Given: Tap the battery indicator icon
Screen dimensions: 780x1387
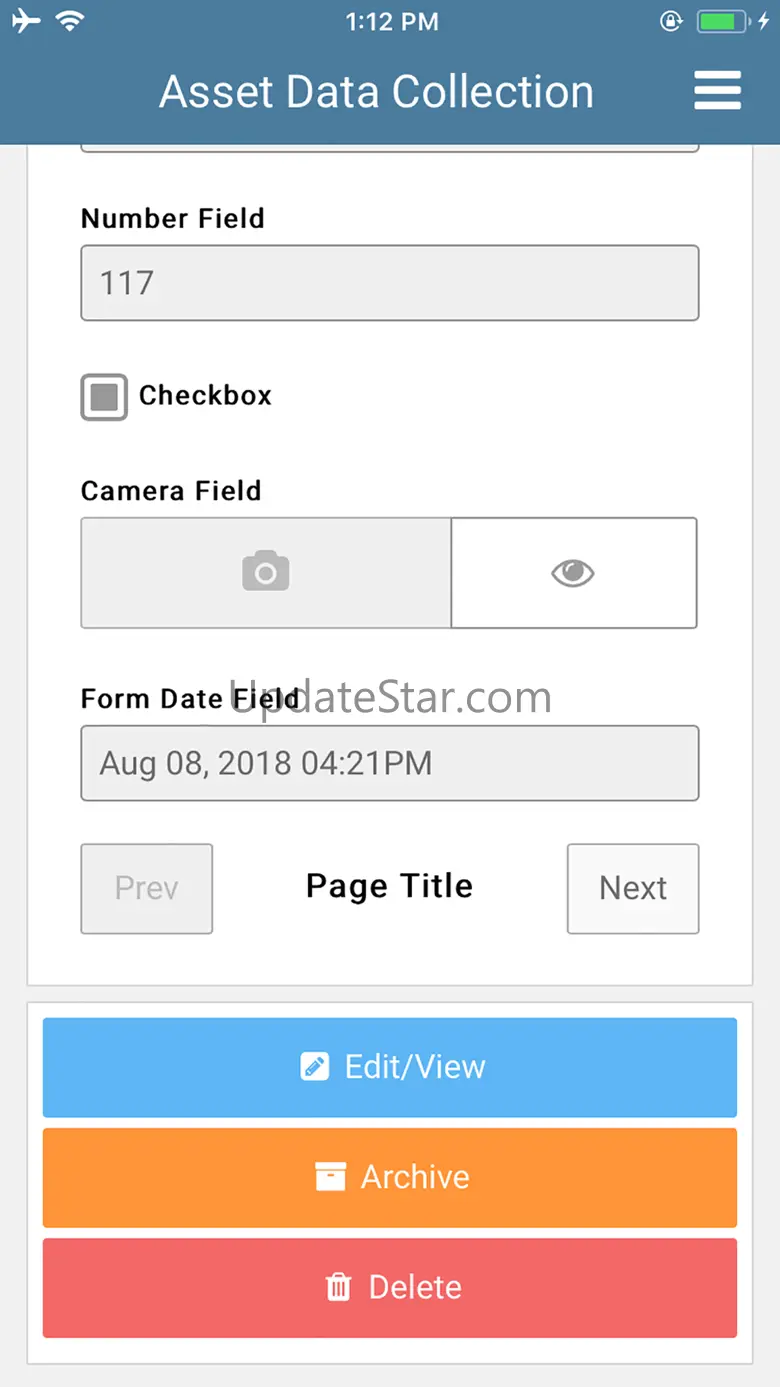Looking at the screenshot, I should (x=720, y=22).
